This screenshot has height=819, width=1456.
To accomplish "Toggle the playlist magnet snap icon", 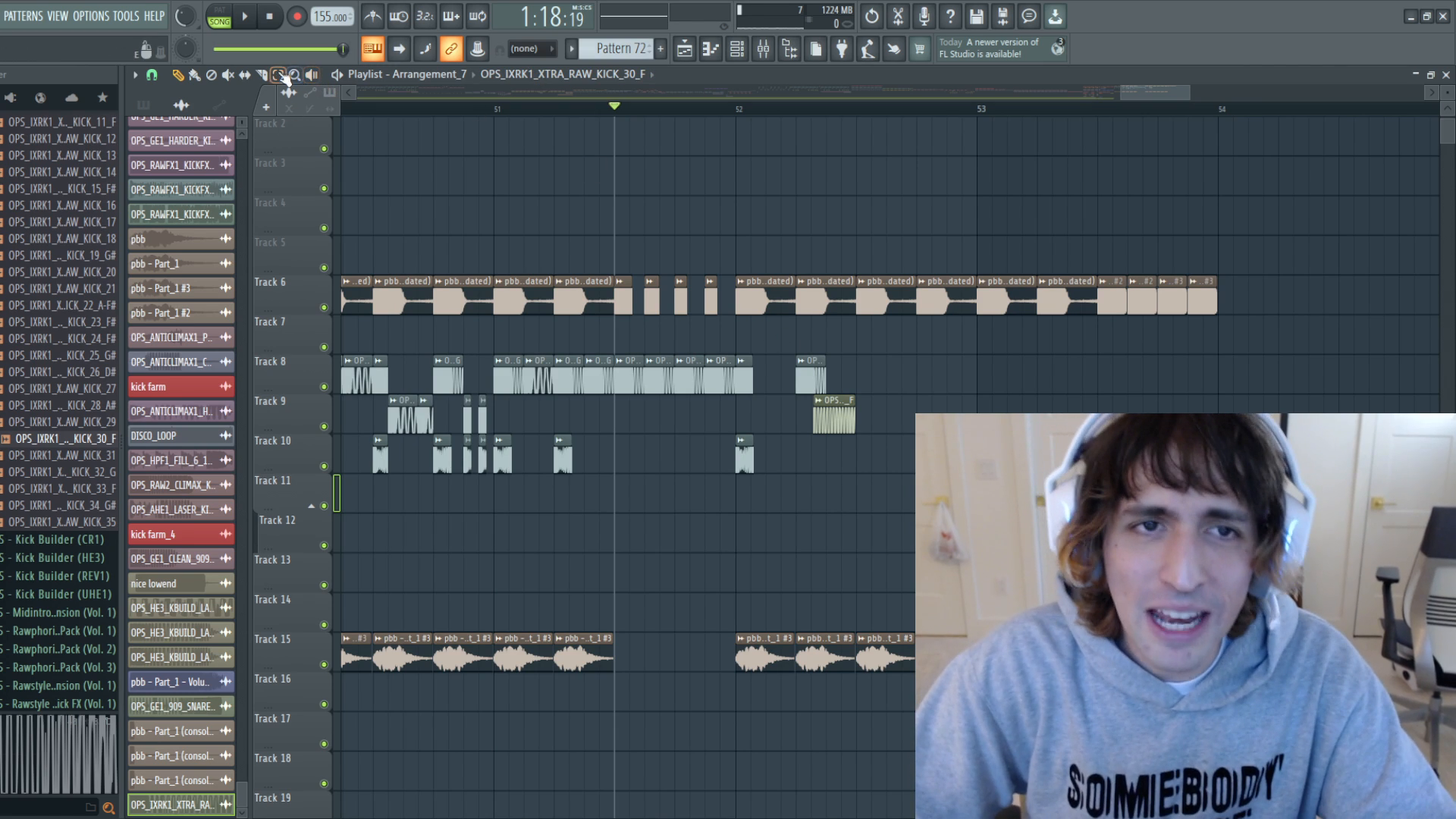I will (152, 74).
